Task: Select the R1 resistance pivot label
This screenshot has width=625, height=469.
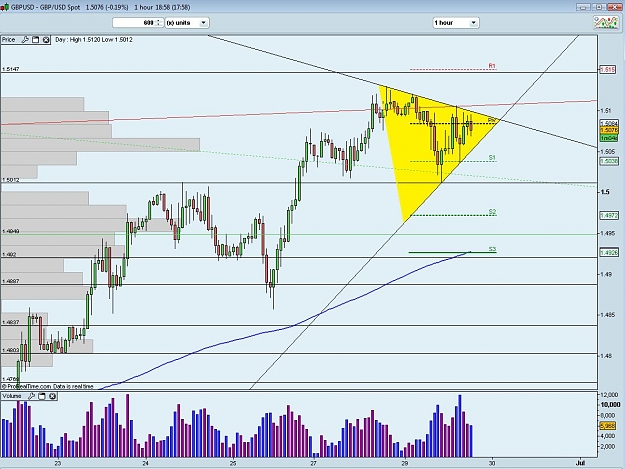Action: click(x=492, y=65)
